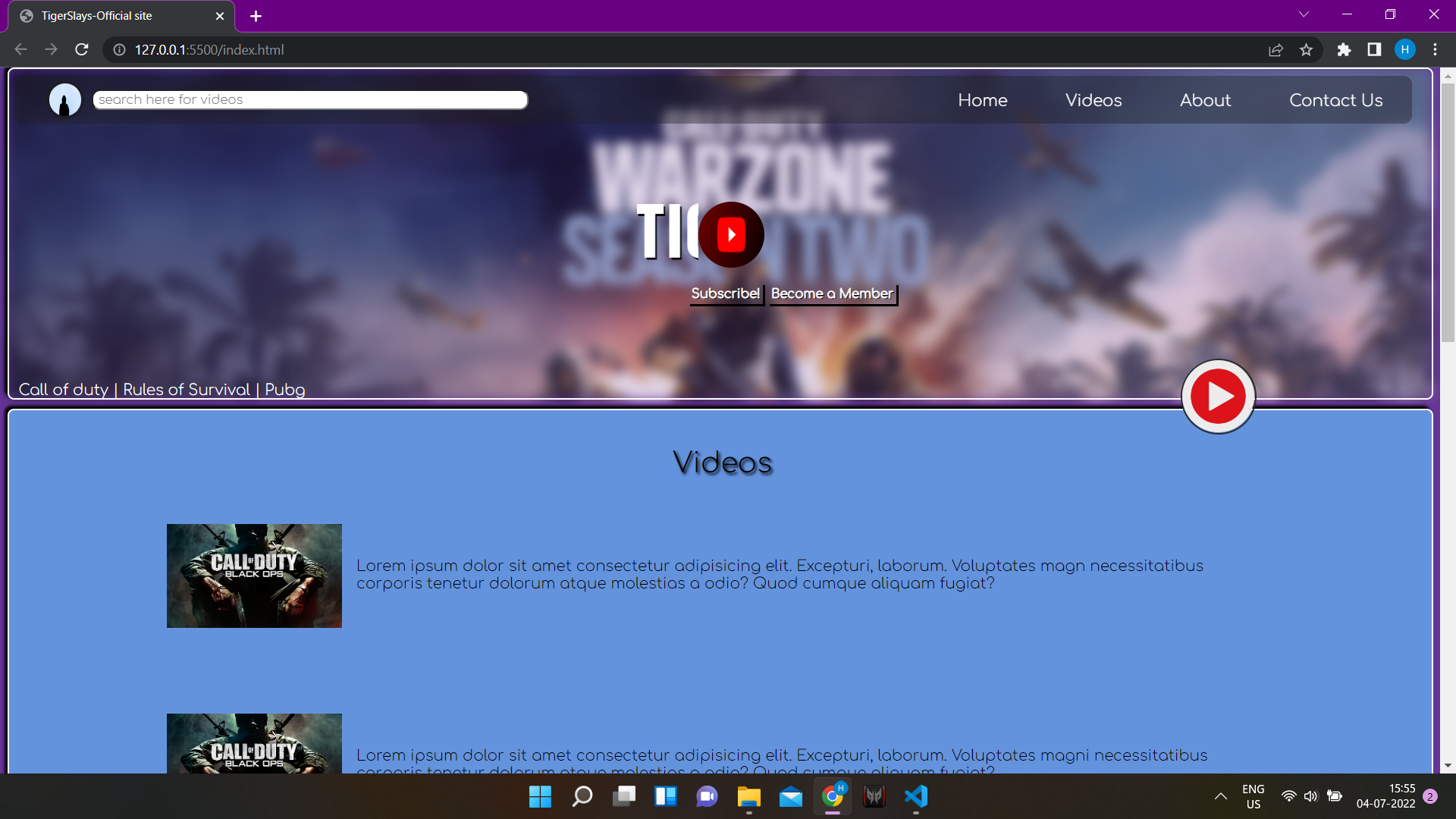1456x819 pixels.
Task: Focus the 'search here for videos' field
Action: click(310, 100)
